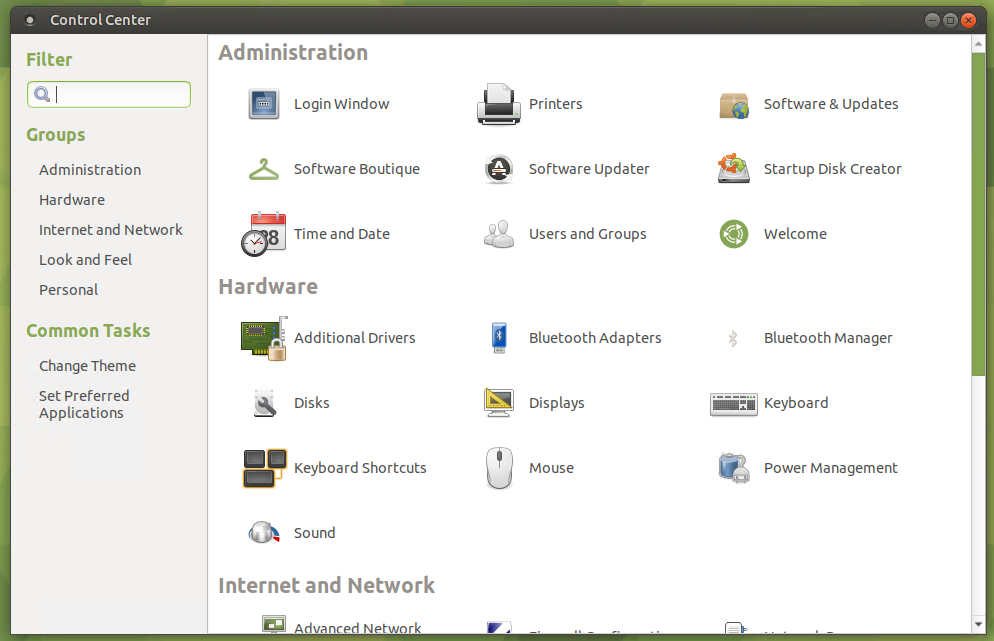Click the scrollbar up arrow
Viewport: 994px width, 641px height.
[x=978, y=44]
